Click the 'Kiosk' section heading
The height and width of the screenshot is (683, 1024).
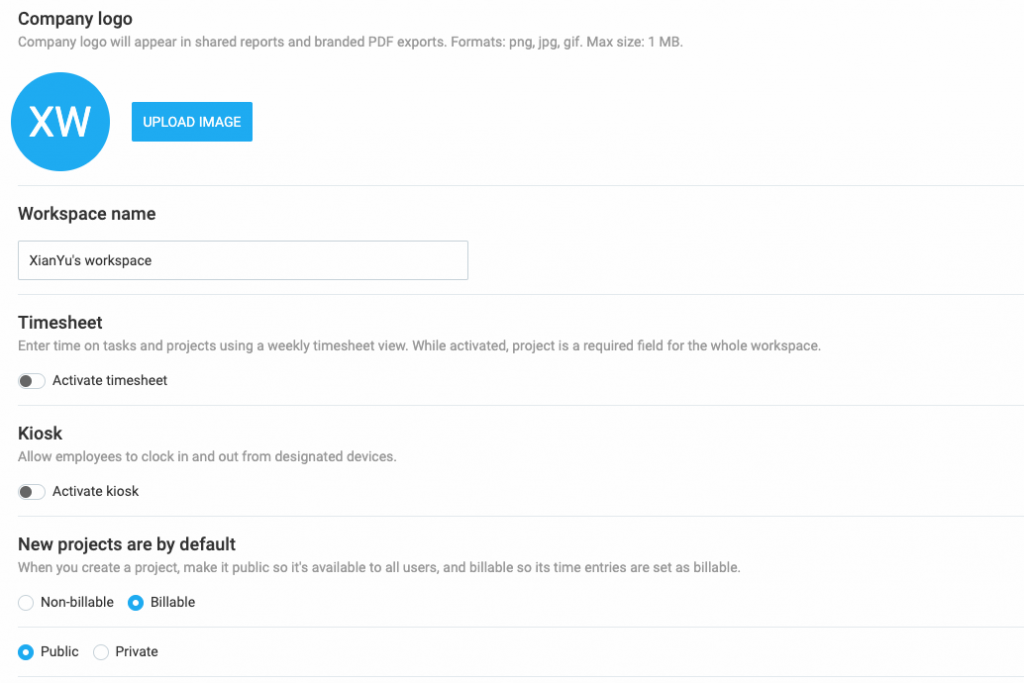click(x=40, y=434)
